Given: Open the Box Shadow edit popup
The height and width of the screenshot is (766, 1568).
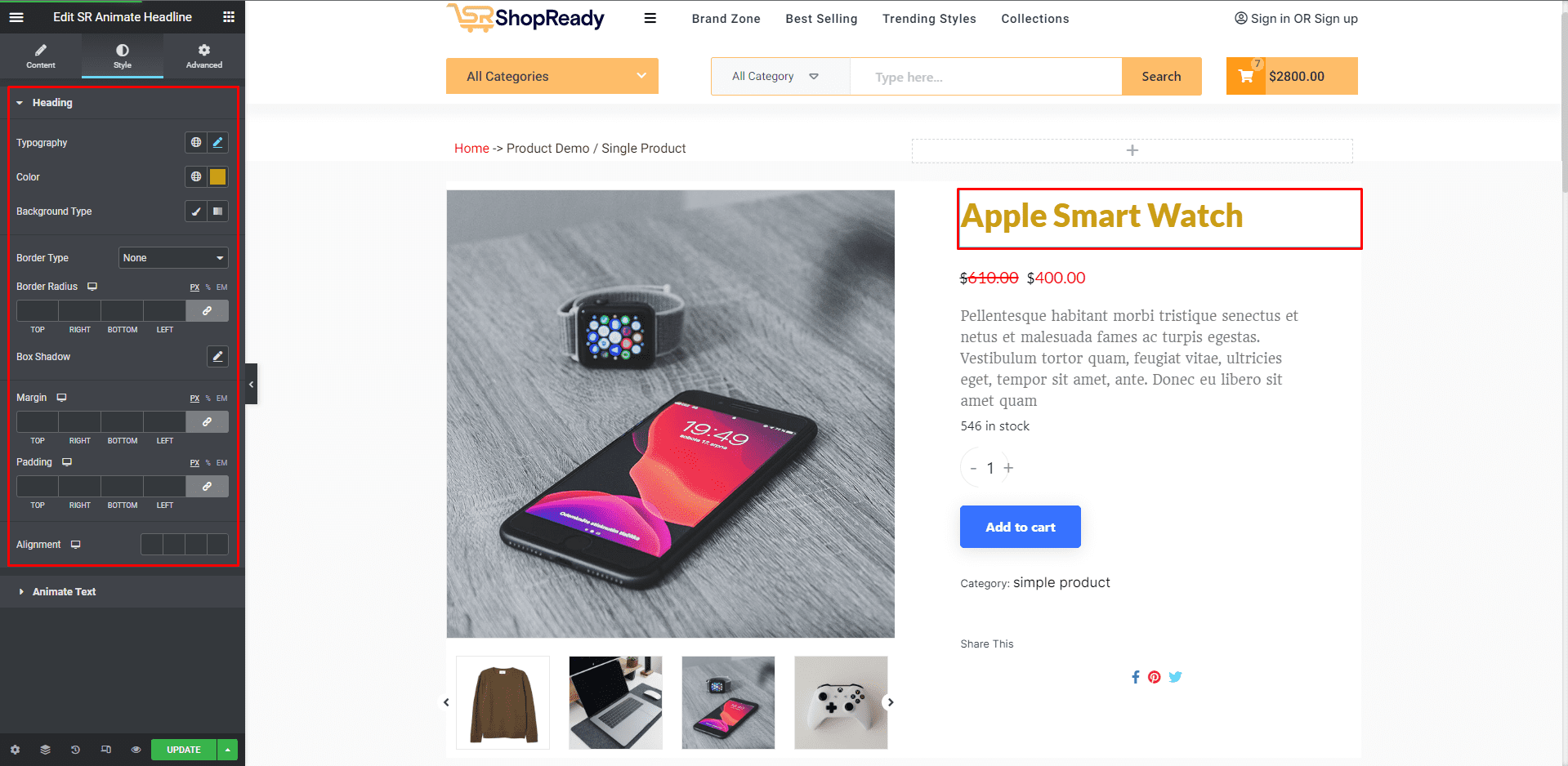Looking at the screenshot, I should click(x=217, y=356).
